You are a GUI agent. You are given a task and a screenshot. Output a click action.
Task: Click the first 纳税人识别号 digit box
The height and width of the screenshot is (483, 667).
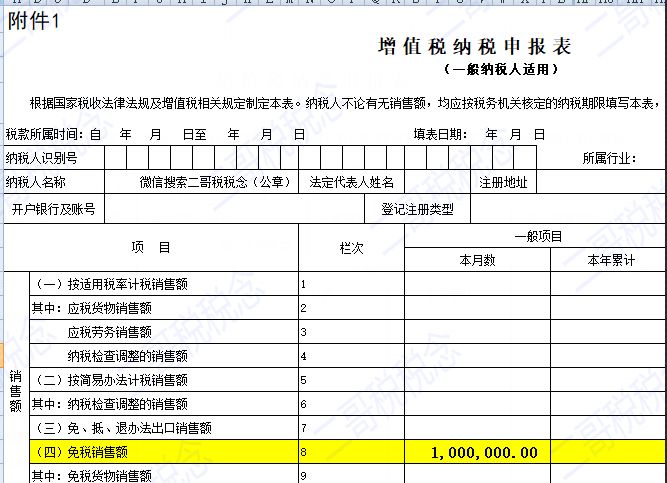coord(116,158)
